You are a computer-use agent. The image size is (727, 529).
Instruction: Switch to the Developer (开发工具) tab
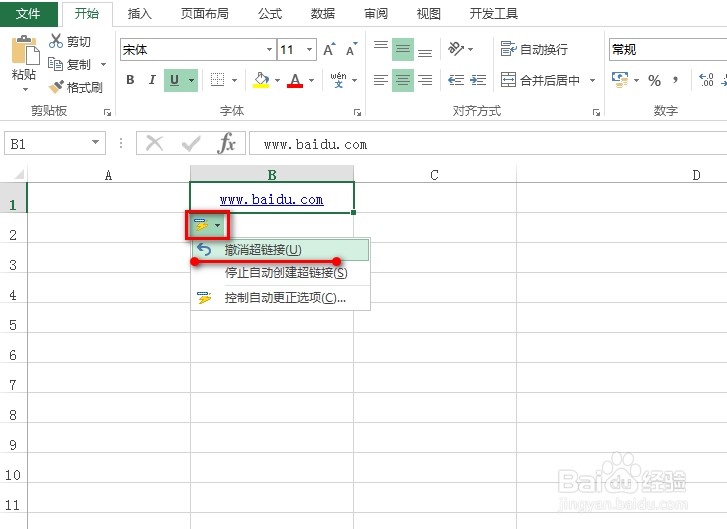point(493,14)
